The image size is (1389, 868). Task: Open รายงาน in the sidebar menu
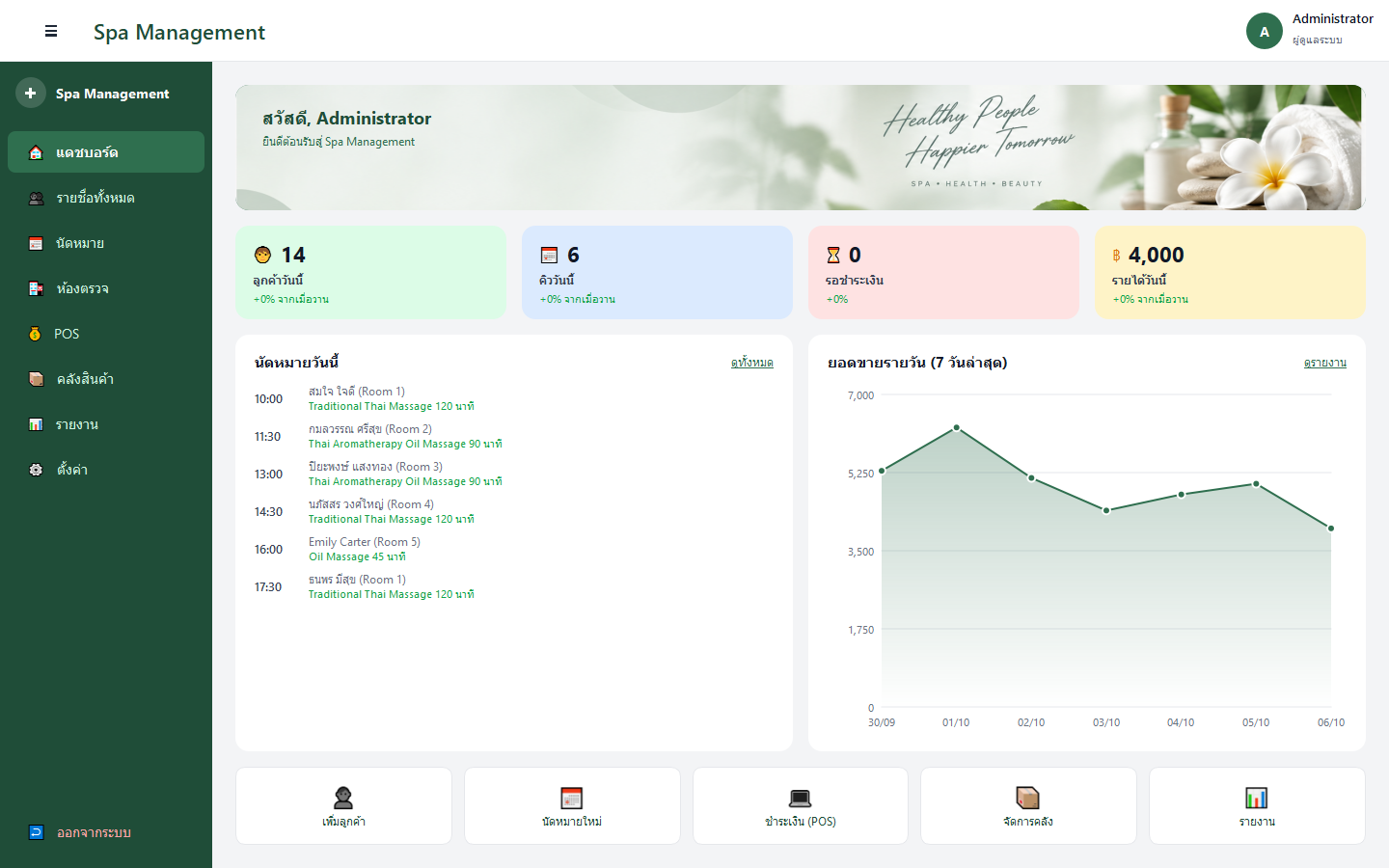[x=106, y=424]
